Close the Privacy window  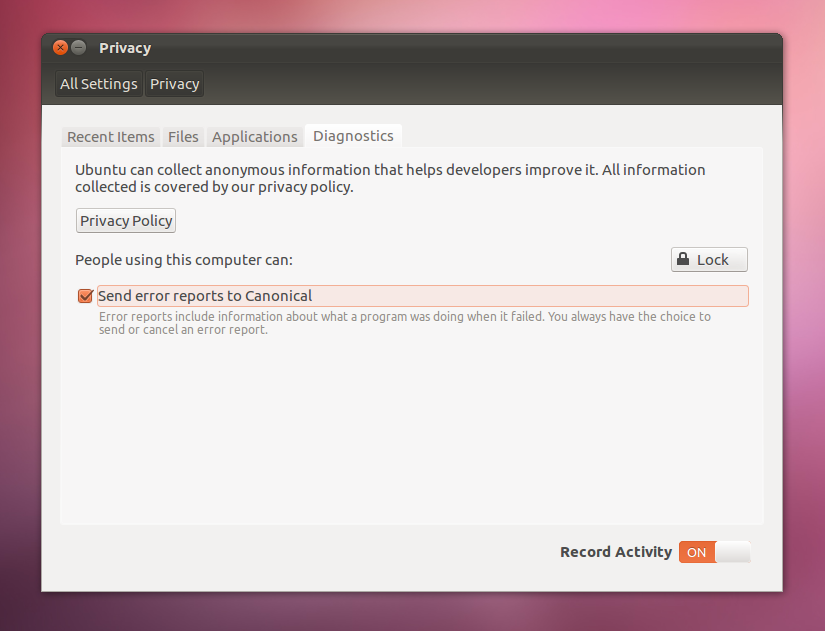pos(61,48)
